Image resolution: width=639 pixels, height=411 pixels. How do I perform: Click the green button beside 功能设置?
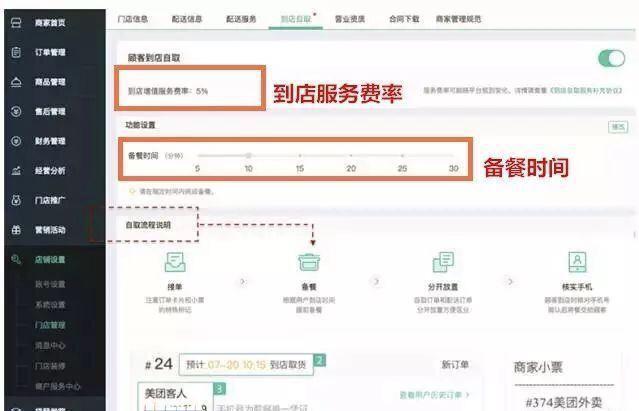618,127
